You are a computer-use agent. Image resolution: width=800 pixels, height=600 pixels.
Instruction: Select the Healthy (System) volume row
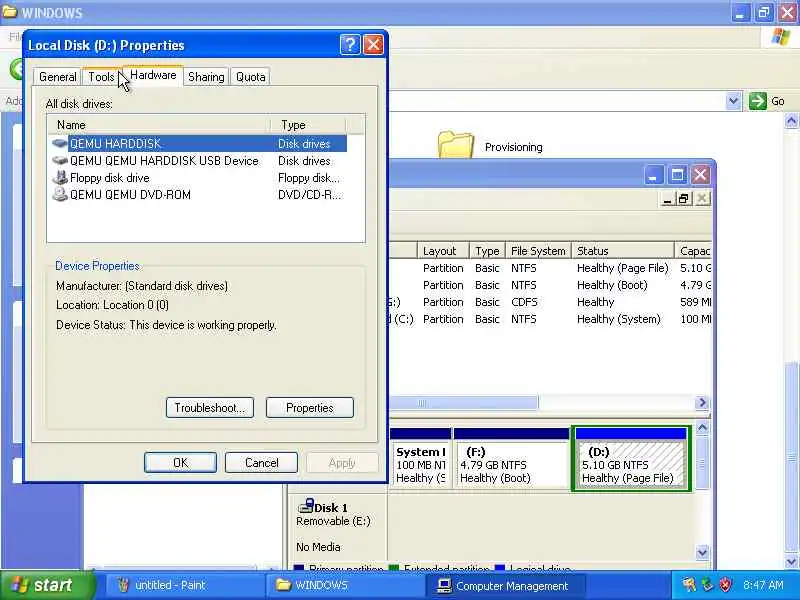(x=551, y=319)
